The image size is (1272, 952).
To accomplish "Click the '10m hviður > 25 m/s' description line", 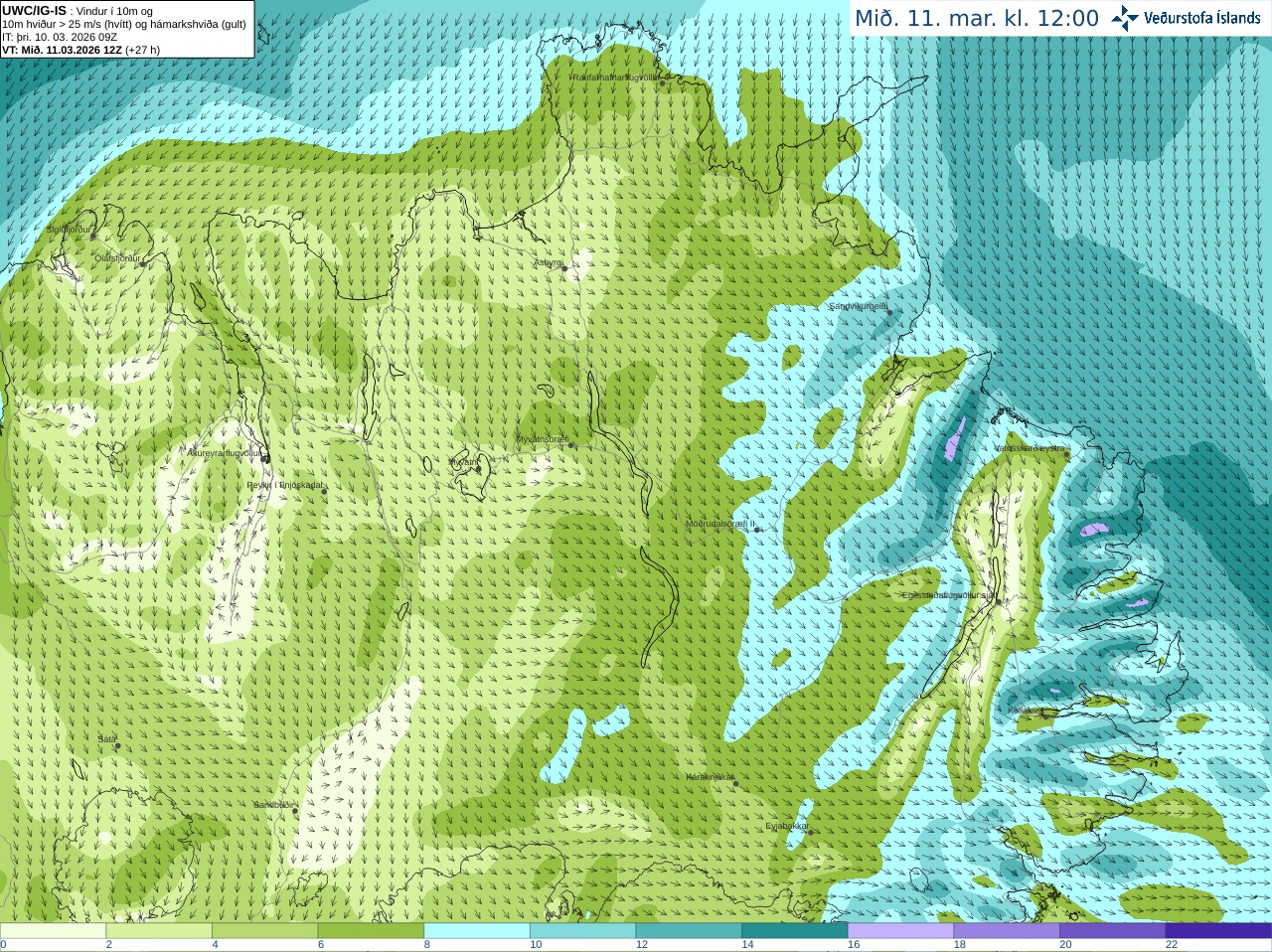I will pos(124,24).
